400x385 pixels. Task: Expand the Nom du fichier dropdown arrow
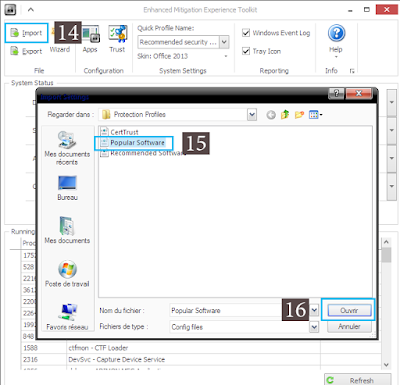(314, 310)
